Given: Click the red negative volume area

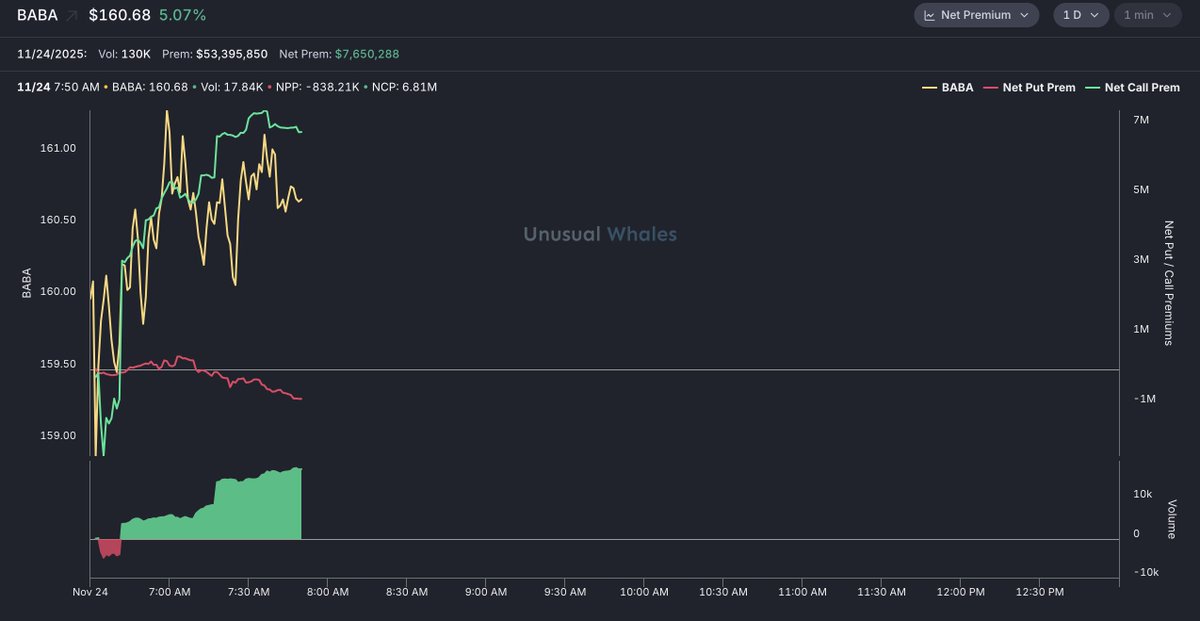Looking at the screenshot, I should click(109, 547).
